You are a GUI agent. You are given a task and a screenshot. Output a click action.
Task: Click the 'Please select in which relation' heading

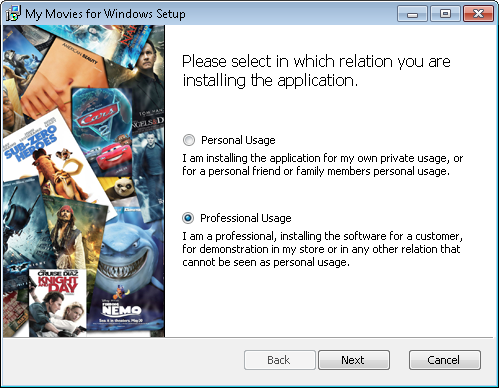pyautogui.click(x=316, y=71)
